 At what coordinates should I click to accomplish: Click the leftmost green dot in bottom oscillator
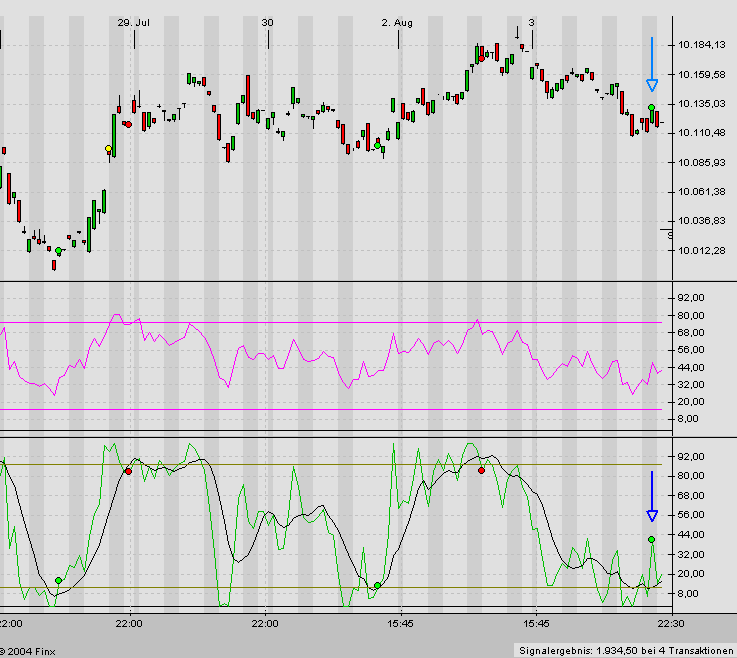coord(58,580)
